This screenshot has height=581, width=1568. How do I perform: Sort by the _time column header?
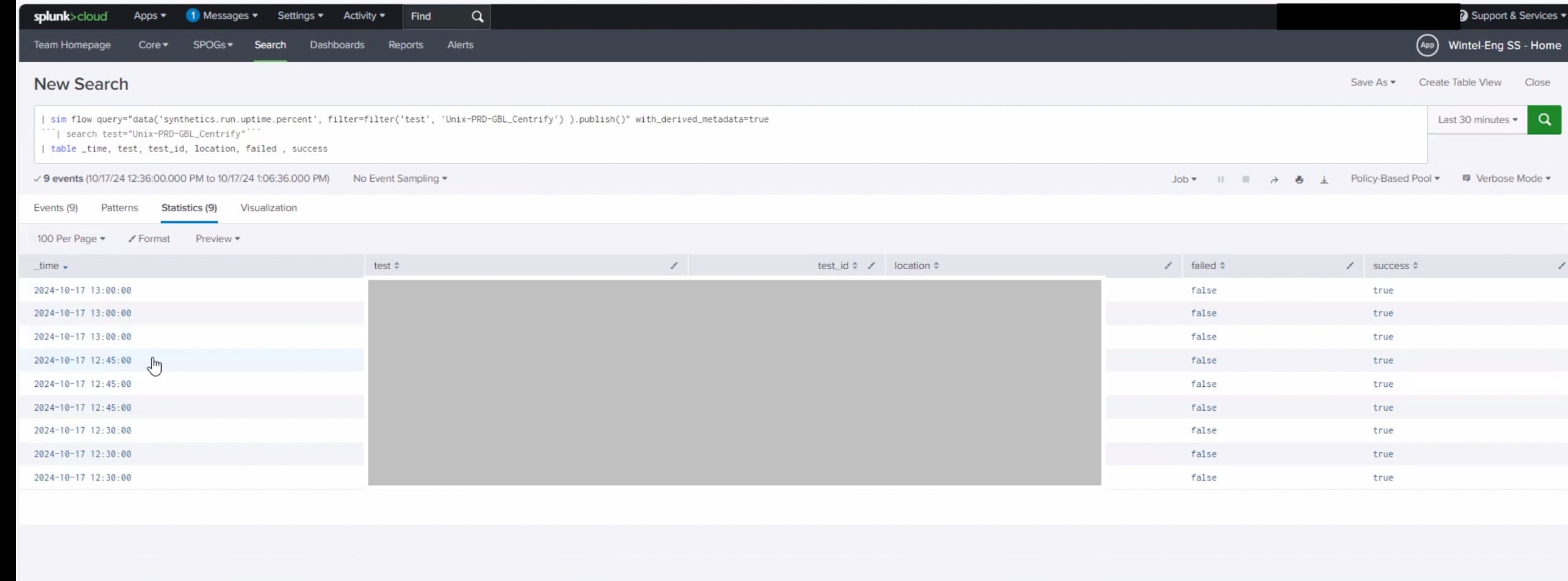click(x=51, y=266)
